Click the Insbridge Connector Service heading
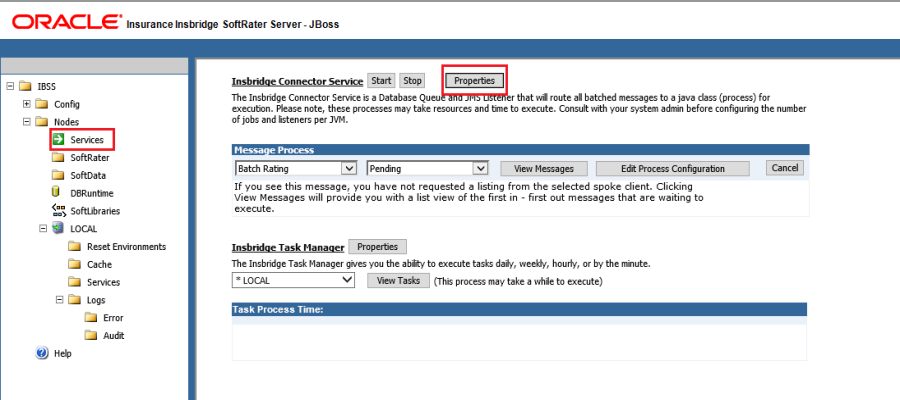The image size is (900, 400). coord(297,81)
